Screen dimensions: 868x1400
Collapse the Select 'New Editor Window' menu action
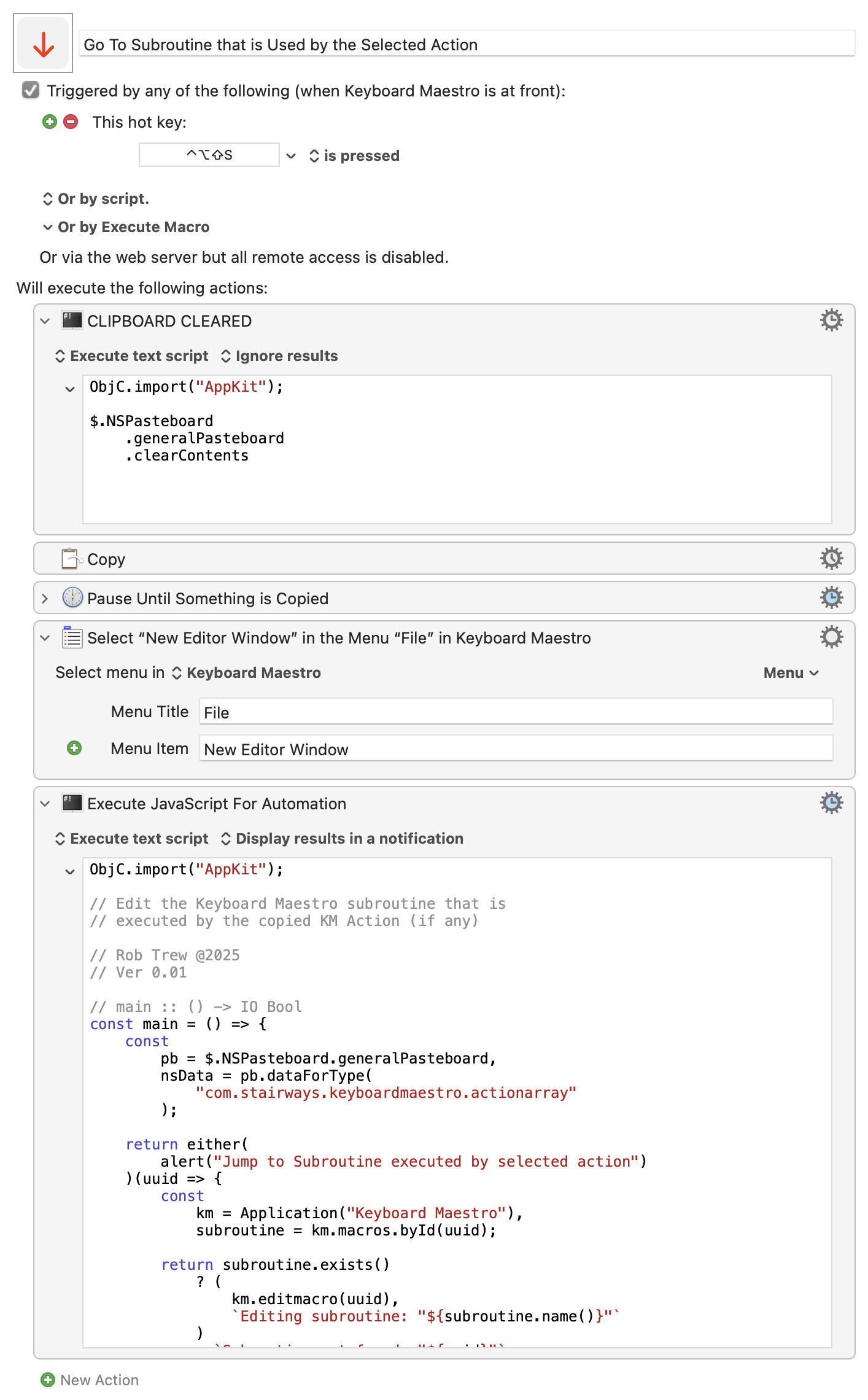[45, 638]
